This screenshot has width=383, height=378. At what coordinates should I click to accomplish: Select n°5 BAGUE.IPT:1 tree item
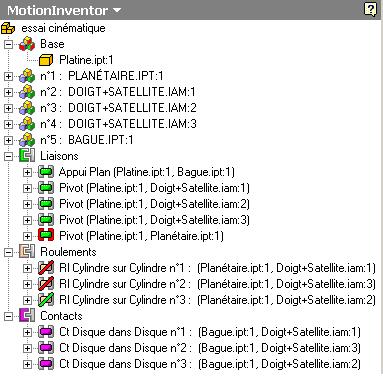pyautogui.click(x=87, y=140)
